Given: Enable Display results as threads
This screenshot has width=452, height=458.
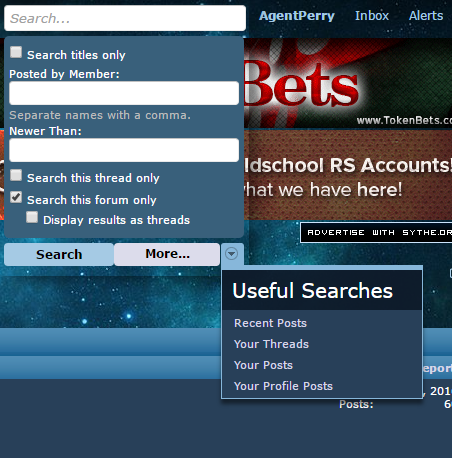Looking at the screenshot, I should coord(32,217).
